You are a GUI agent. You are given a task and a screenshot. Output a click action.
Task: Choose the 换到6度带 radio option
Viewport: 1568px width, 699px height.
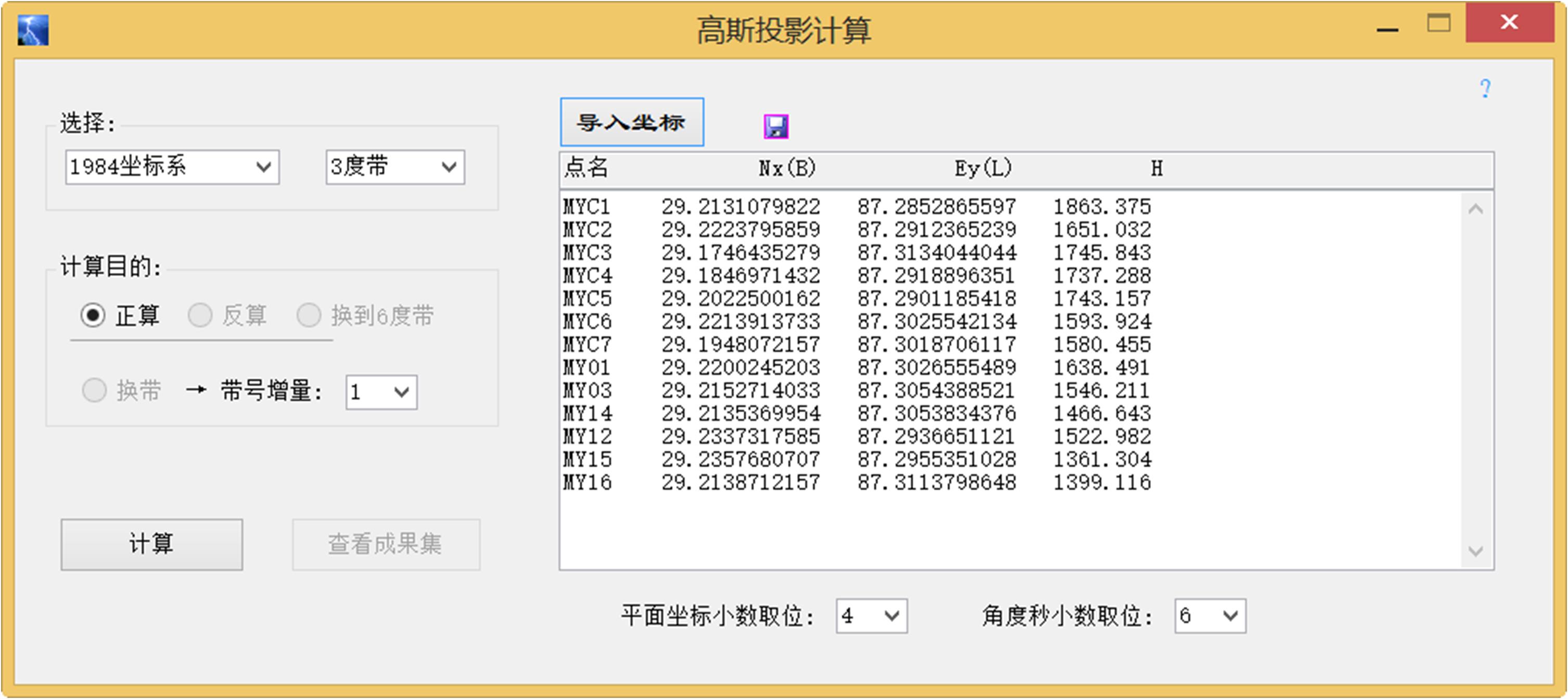309,315
